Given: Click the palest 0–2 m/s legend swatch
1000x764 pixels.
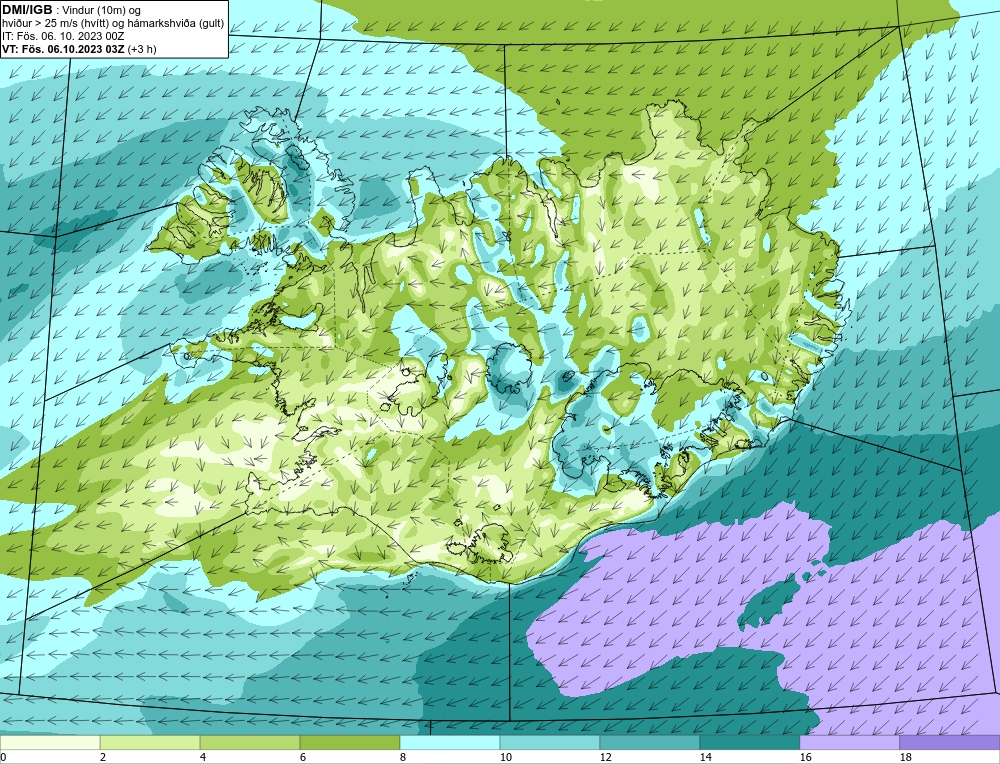Looking at the screenshot, I should coord(50,743).
